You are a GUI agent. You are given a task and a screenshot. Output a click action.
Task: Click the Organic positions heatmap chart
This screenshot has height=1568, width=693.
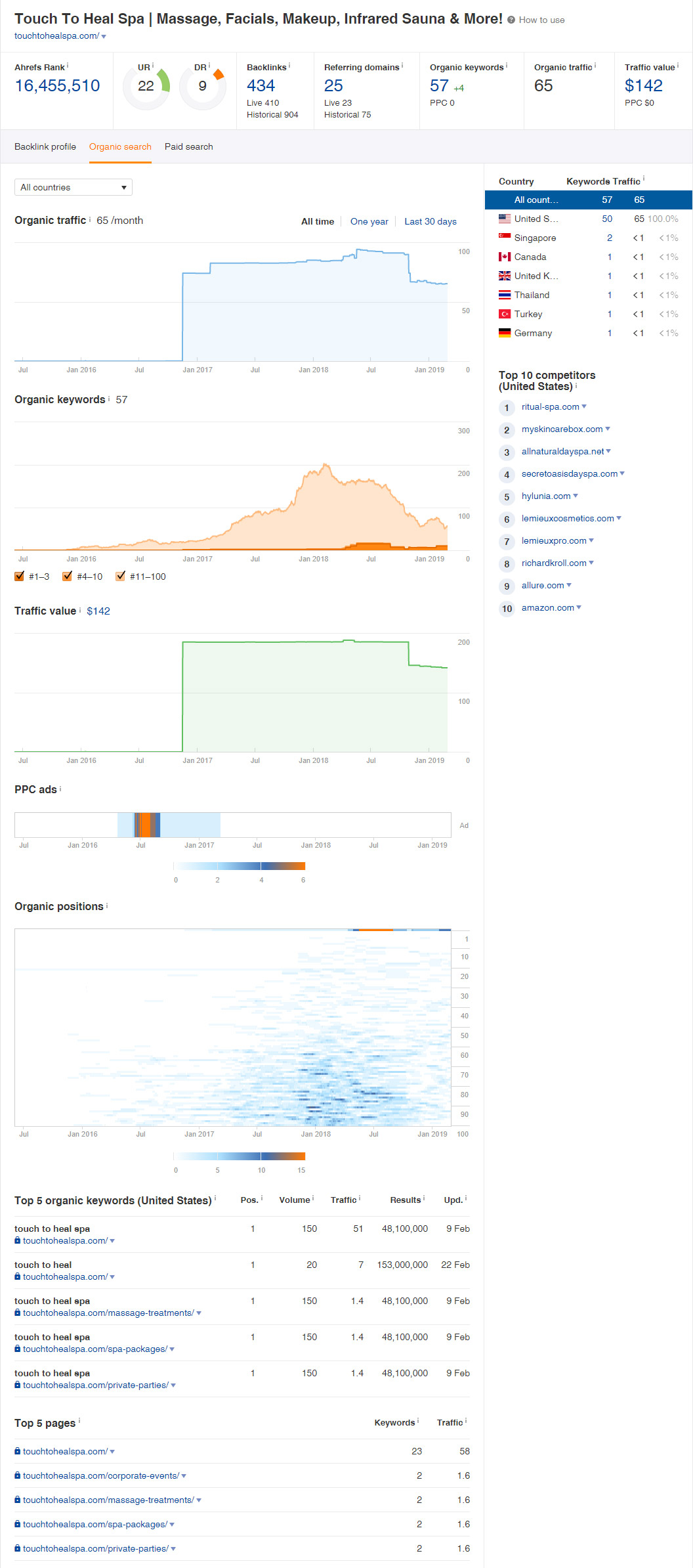(x=233, y=1028)
